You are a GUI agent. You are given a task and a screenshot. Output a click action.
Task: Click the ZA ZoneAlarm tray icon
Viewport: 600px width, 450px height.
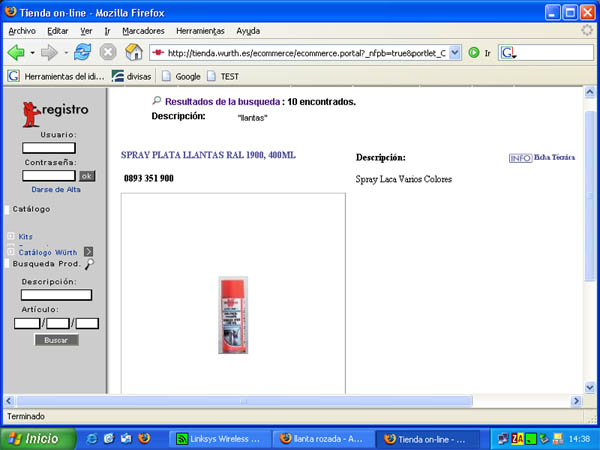click(517, 439)
